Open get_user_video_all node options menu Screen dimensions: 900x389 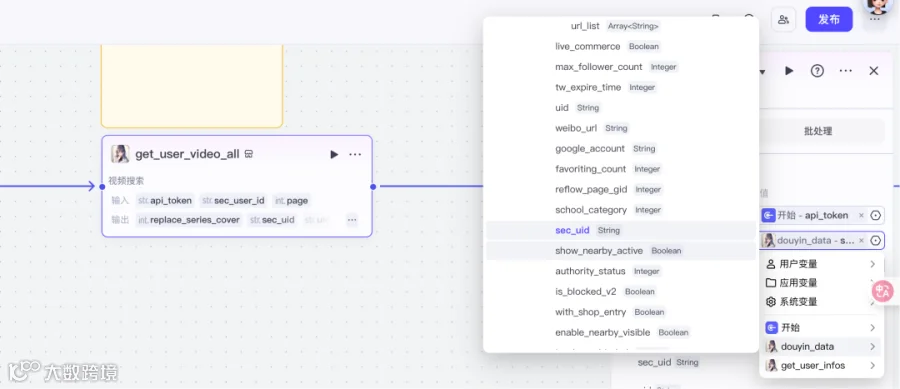pyautogui.click(x=355, y=154)
